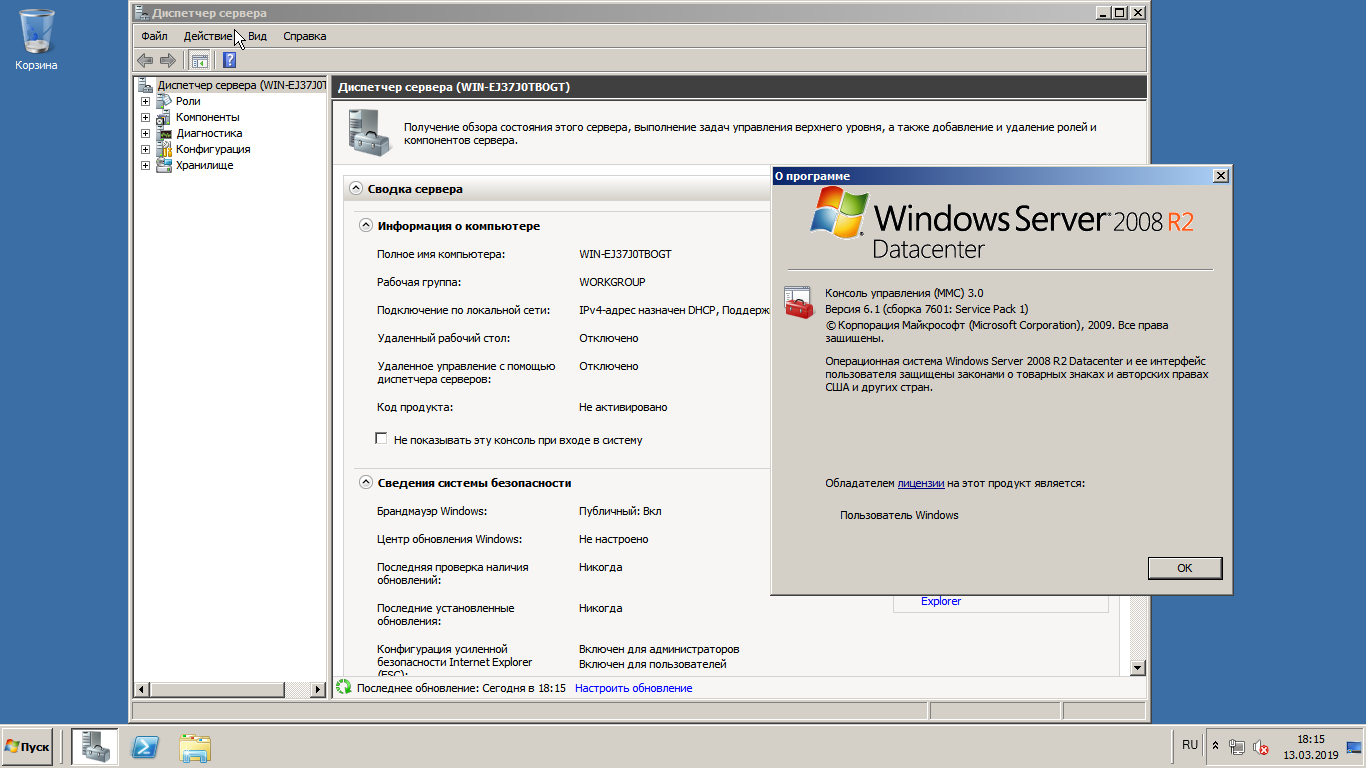Click the Explorer link behind the dialog

941,601
